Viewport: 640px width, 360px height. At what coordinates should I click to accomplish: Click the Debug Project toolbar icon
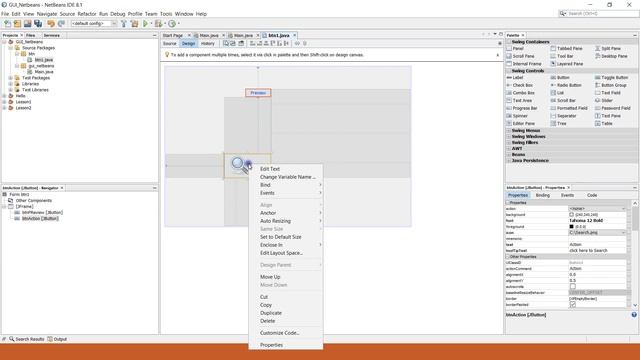click(158, 24)
